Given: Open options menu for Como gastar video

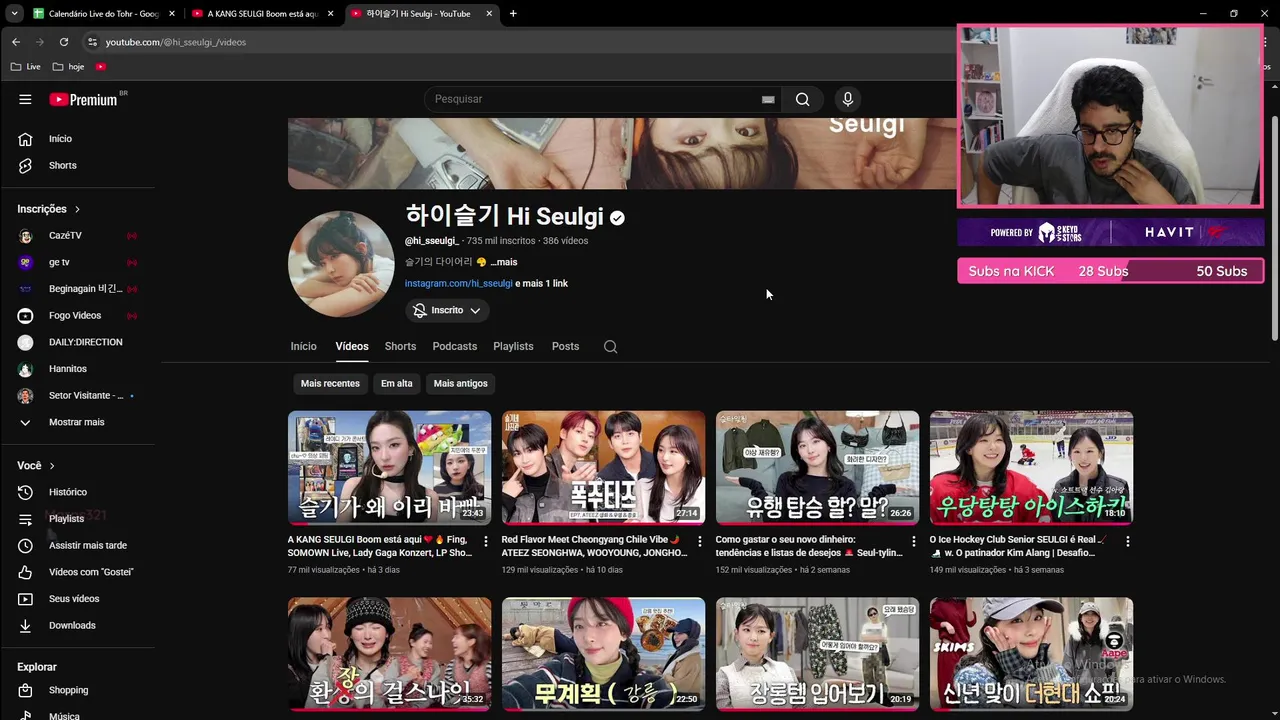Looking at the screenshot, I should click(914, 541).
